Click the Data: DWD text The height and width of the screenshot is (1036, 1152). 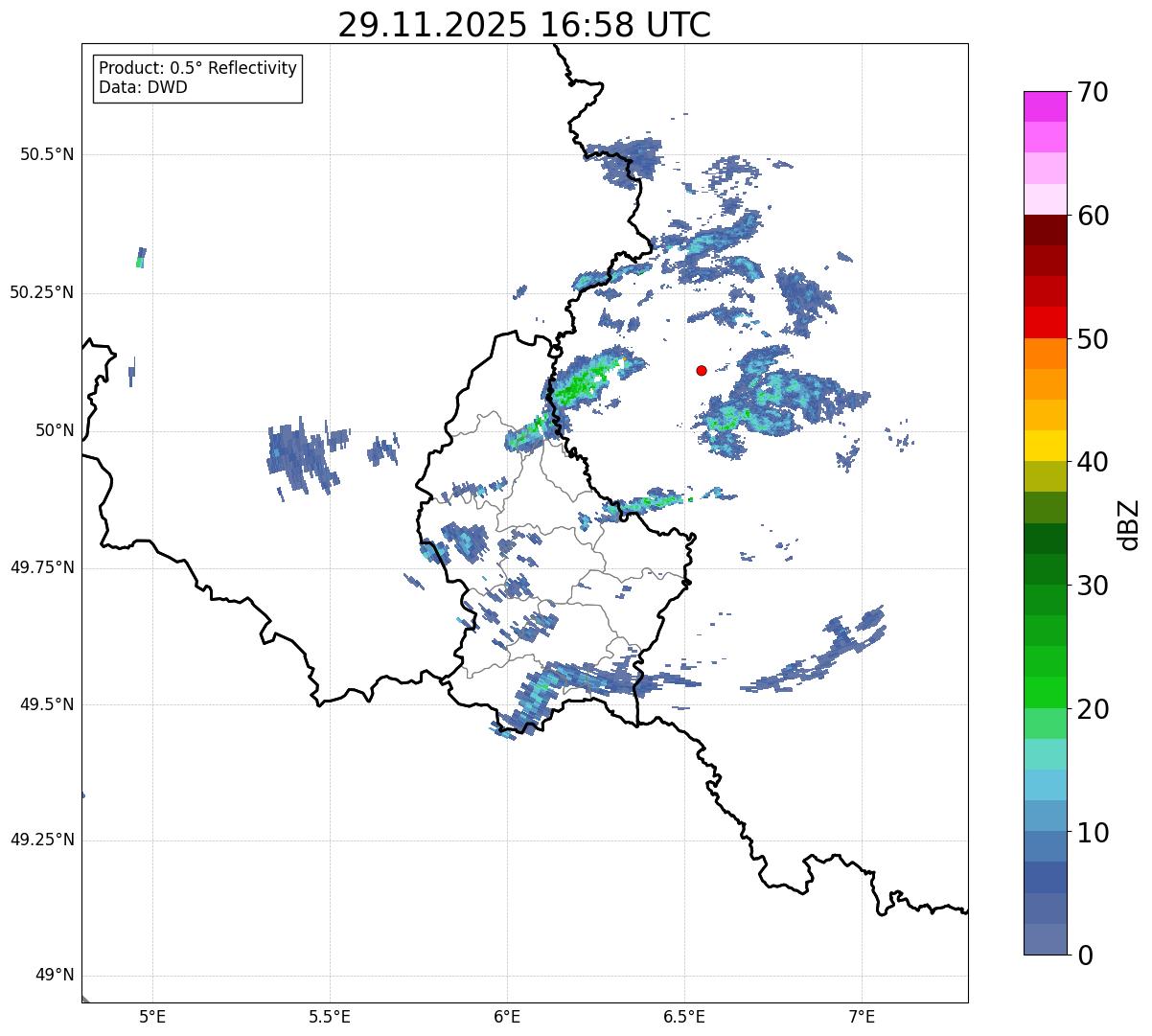[143, 87]
